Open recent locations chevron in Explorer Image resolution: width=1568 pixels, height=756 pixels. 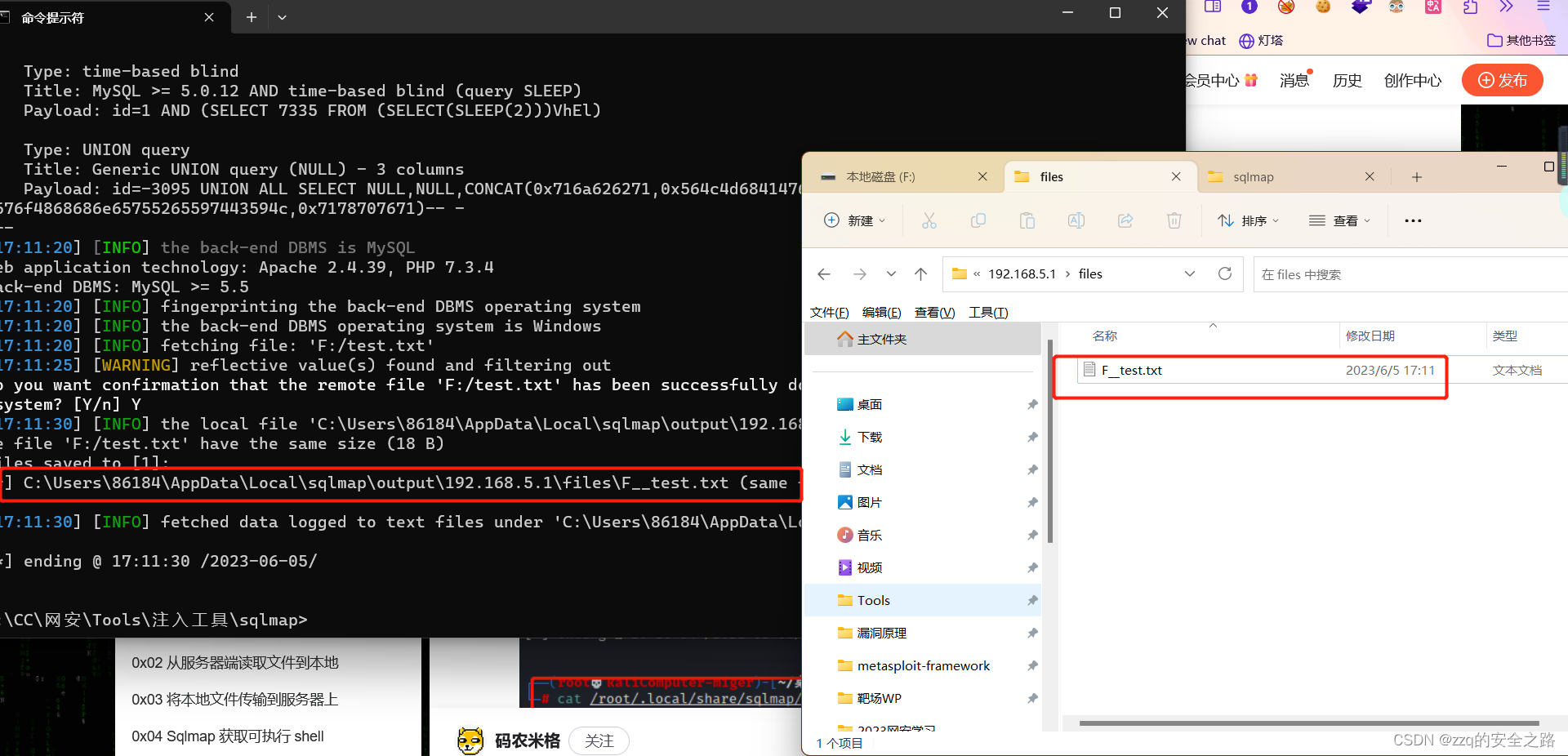click(x=891, y=274)
